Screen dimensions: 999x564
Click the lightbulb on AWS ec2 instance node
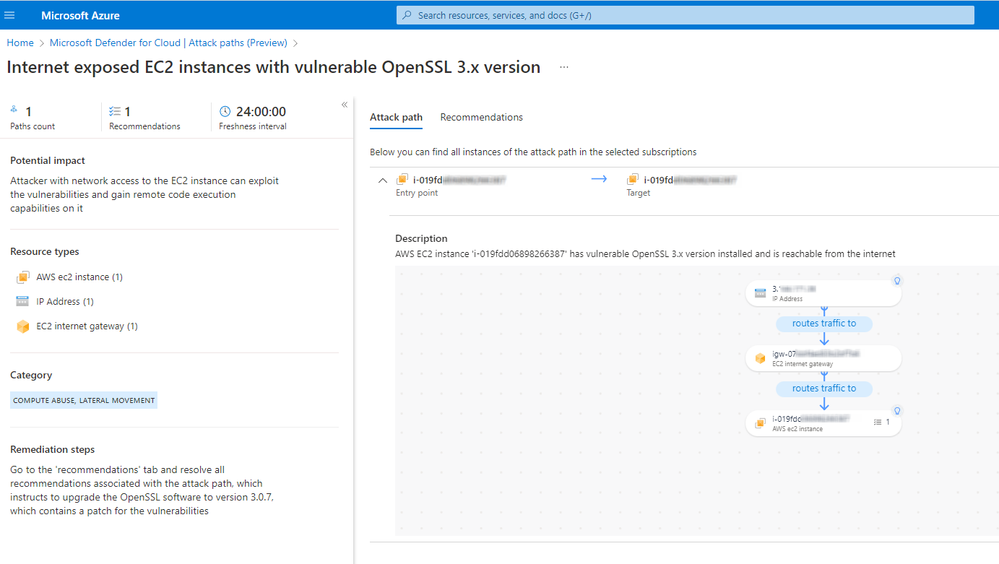(x=897, y=411)
